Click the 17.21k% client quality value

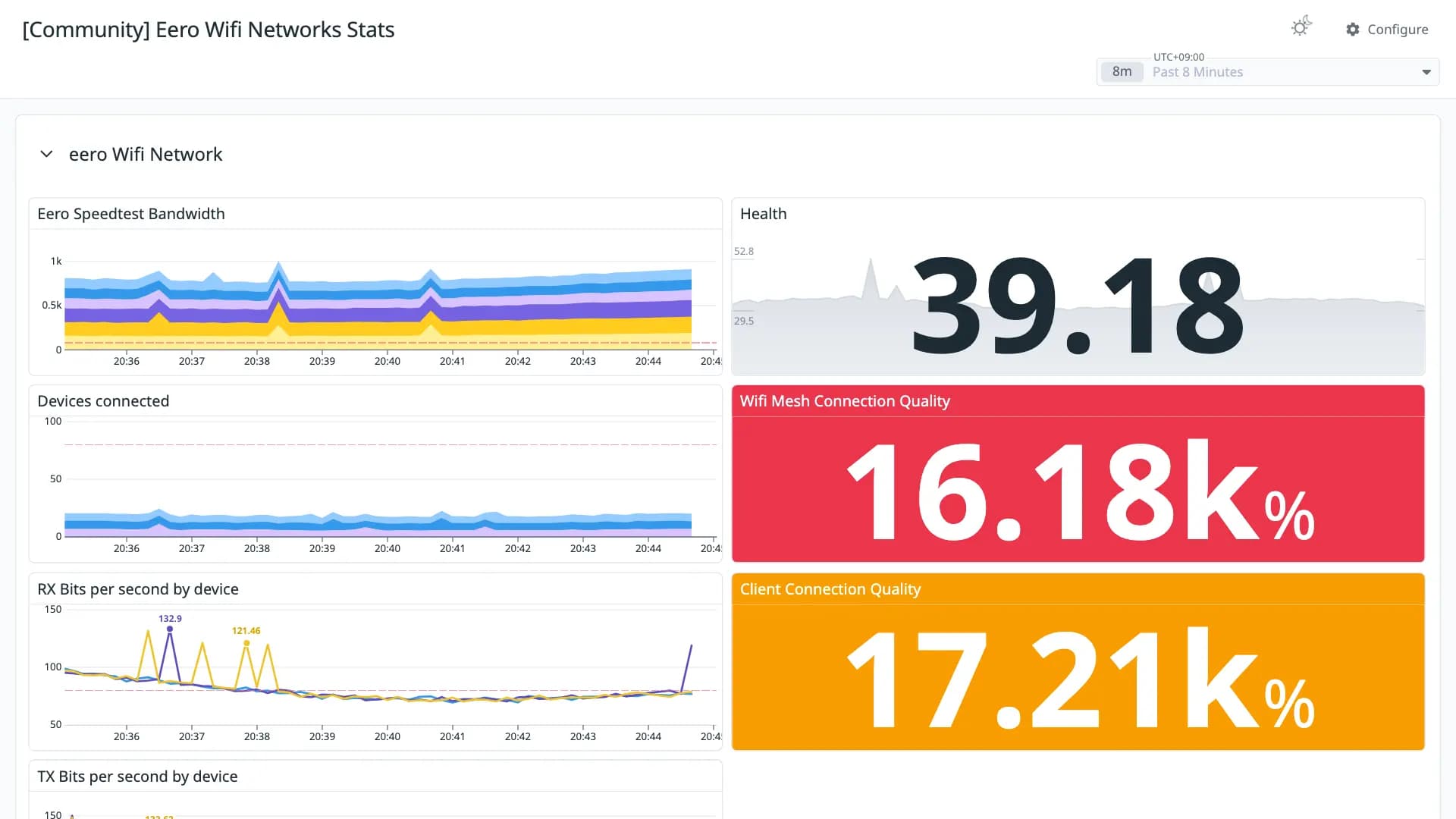[1081, 679]
